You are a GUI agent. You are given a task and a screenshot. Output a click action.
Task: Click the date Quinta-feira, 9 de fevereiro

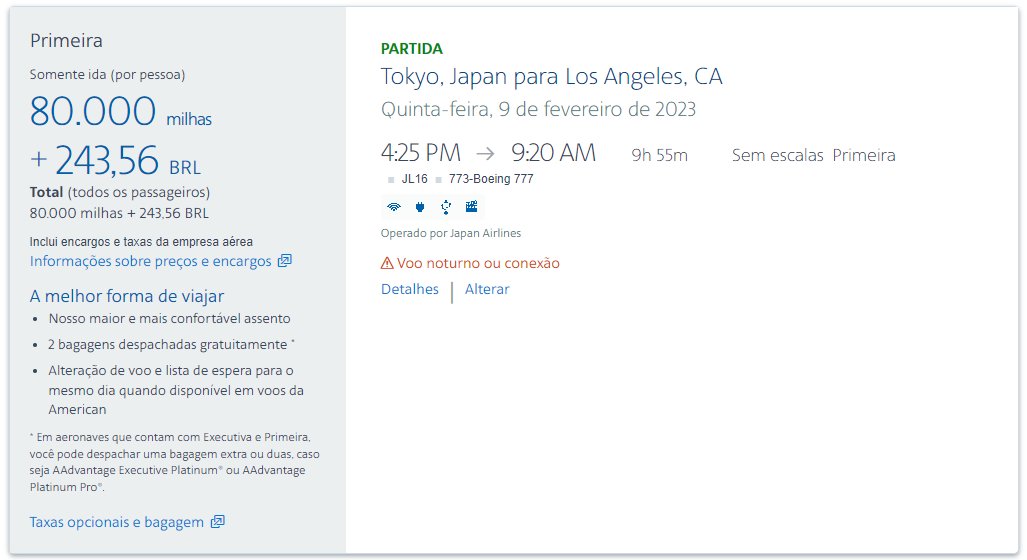[538, 109]
